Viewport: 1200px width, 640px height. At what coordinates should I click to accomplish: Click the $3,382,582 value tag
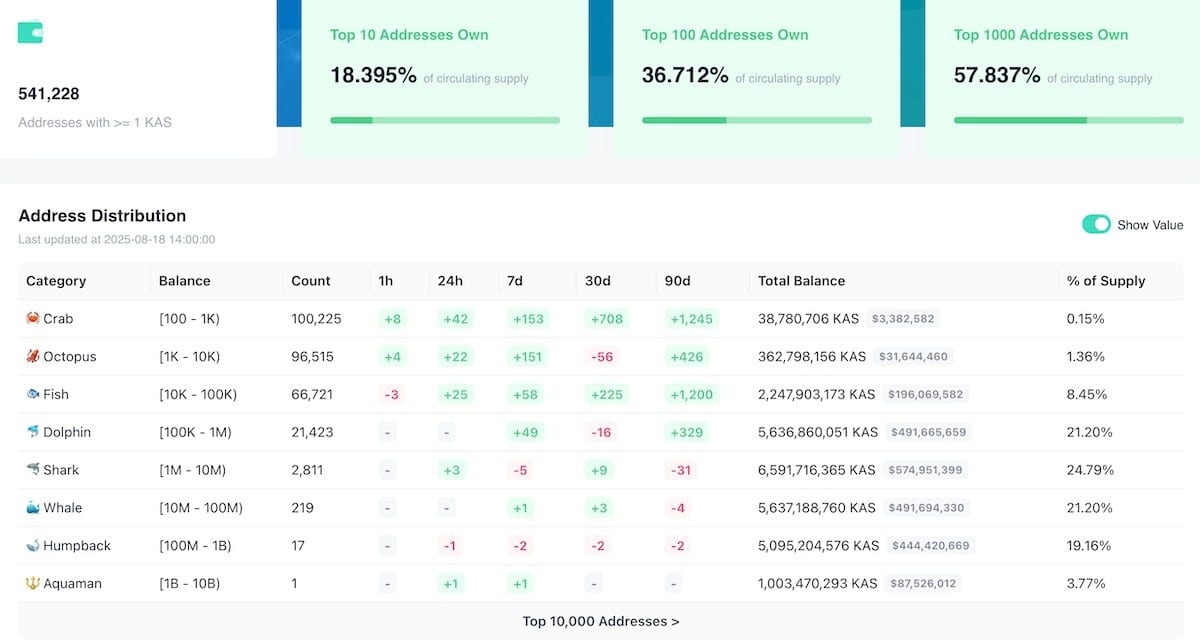coord(903,319)
